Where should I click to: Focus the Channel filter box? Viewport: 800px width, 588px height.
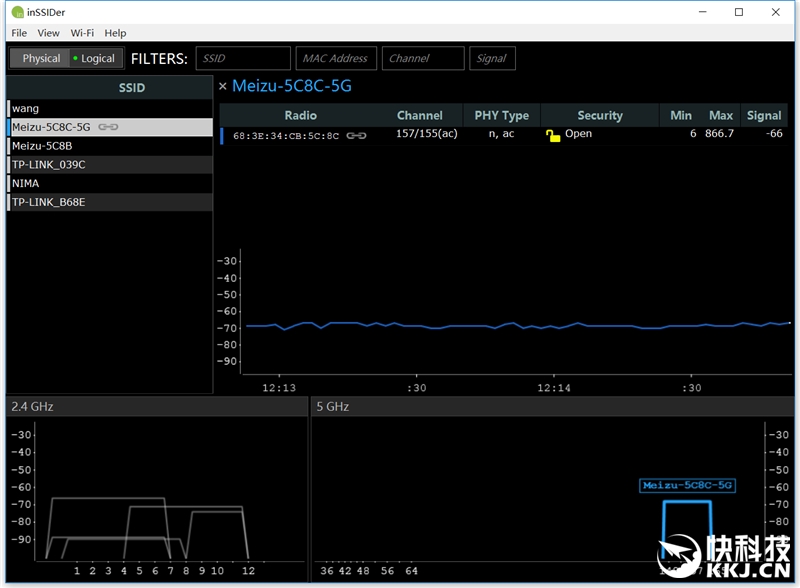click(422, 58)
